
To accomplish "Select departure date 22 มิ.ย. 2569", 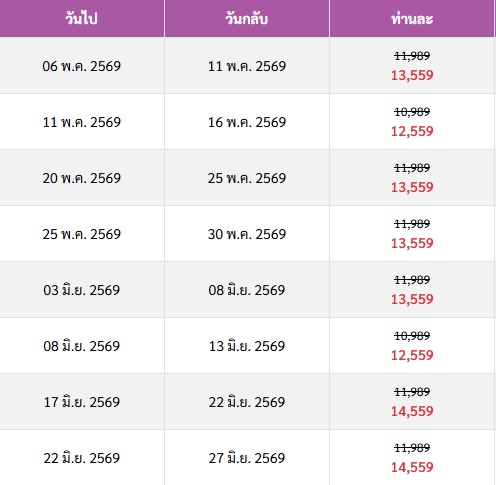I will (x=82, y=458).
